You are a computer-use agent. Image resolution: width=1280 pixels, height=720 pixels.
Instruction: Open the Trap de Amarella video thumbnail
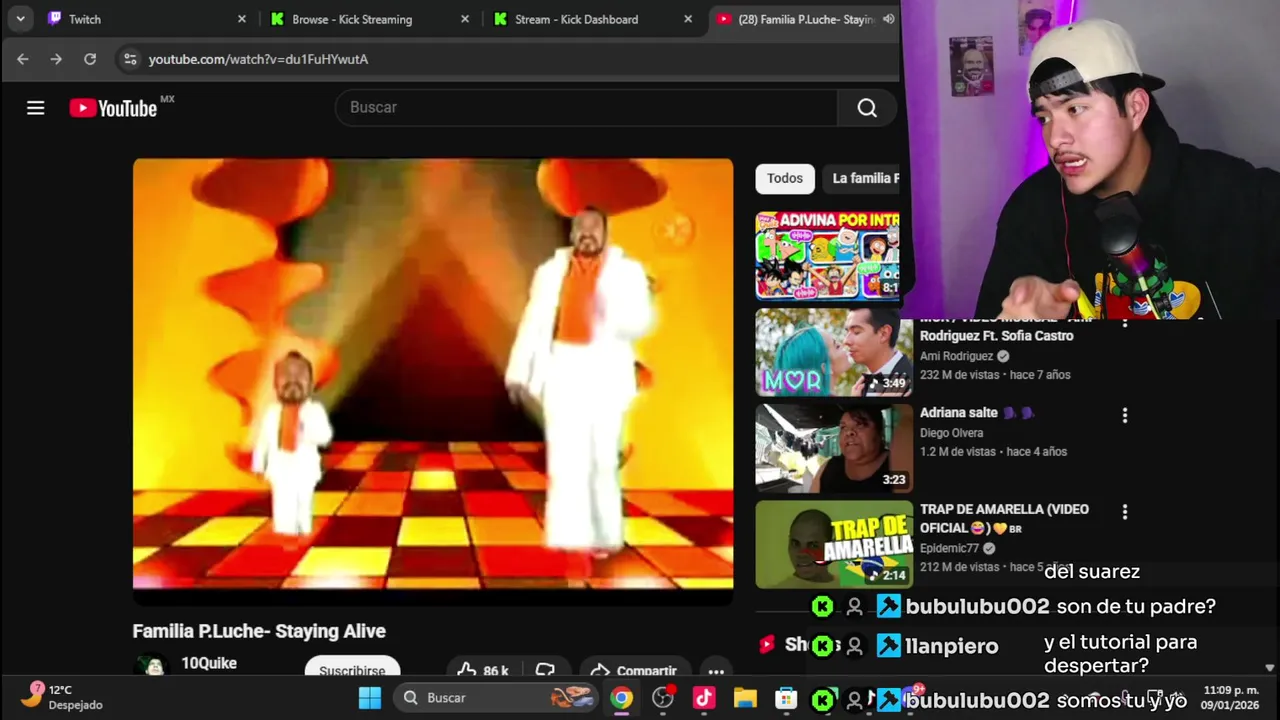pyautogui.click(x=834, y=544)
